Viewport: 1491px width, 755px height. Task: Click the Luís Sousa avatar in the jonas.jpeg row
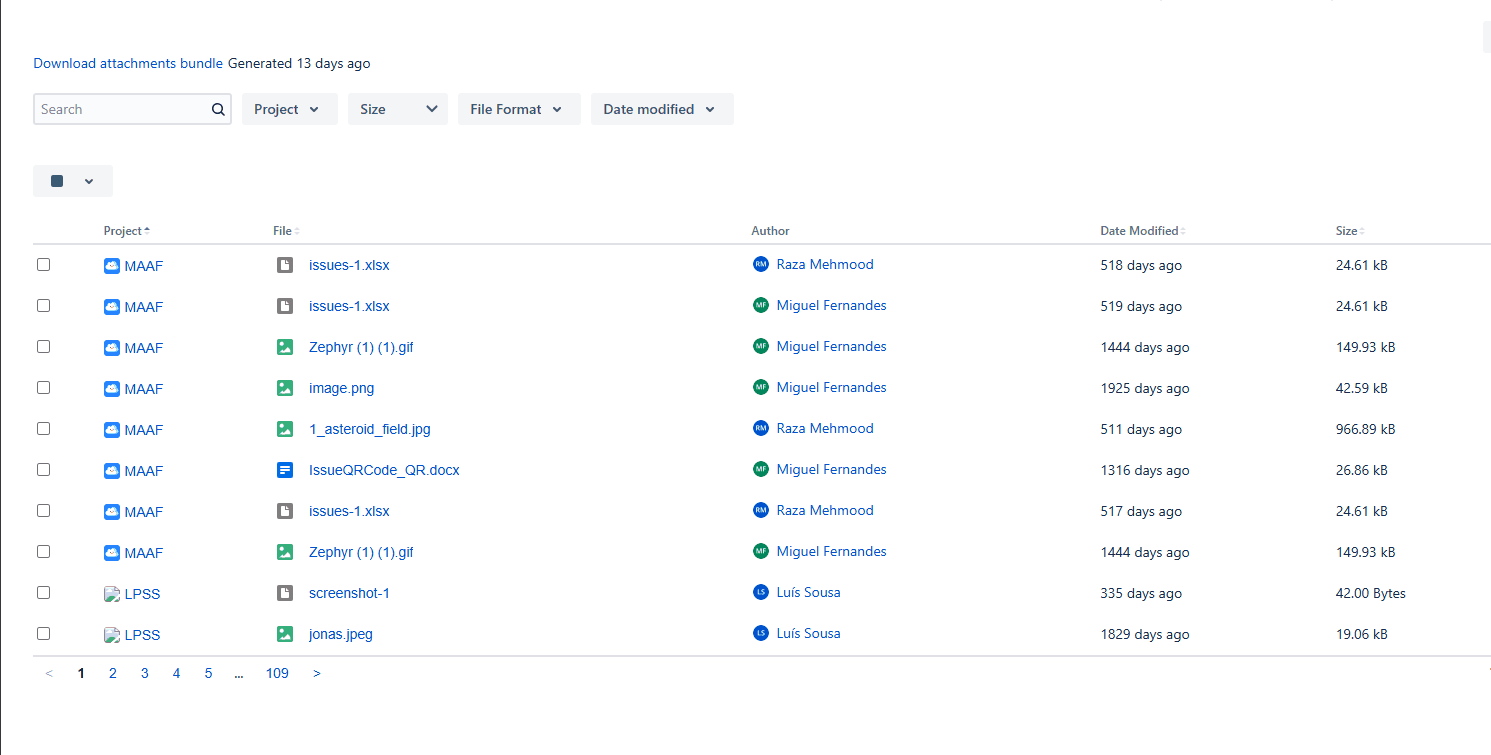click(761, 633)
